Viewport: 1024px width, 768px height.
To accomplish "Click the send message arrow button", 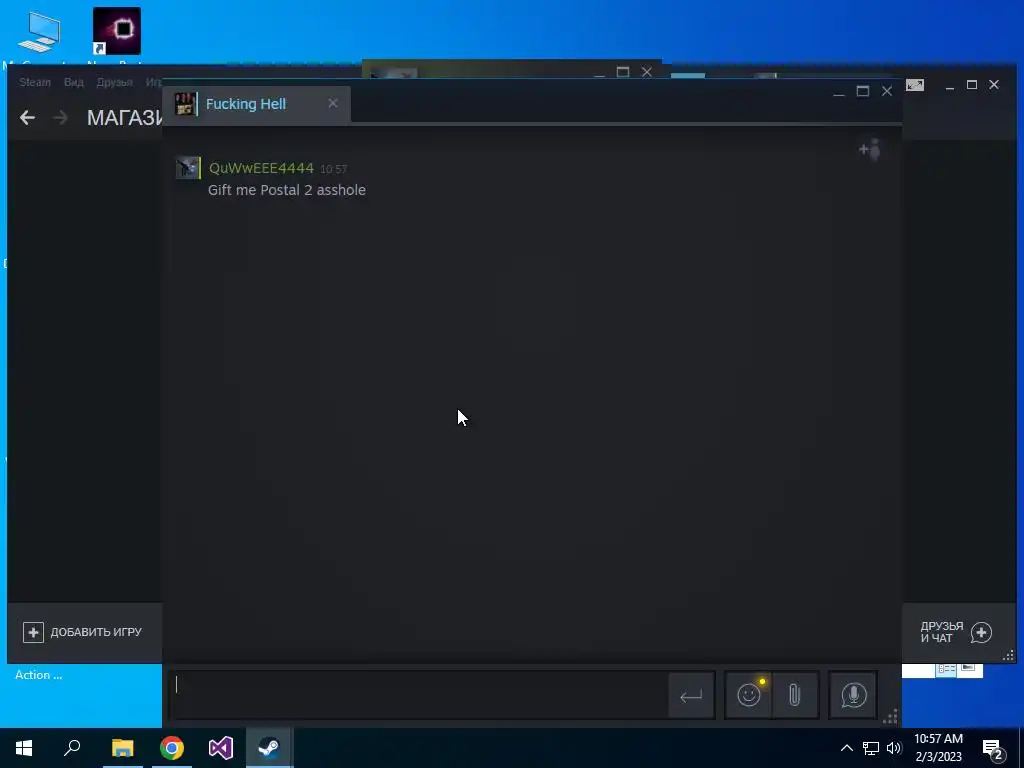I will pyautogui.click(x=691, y=696).
